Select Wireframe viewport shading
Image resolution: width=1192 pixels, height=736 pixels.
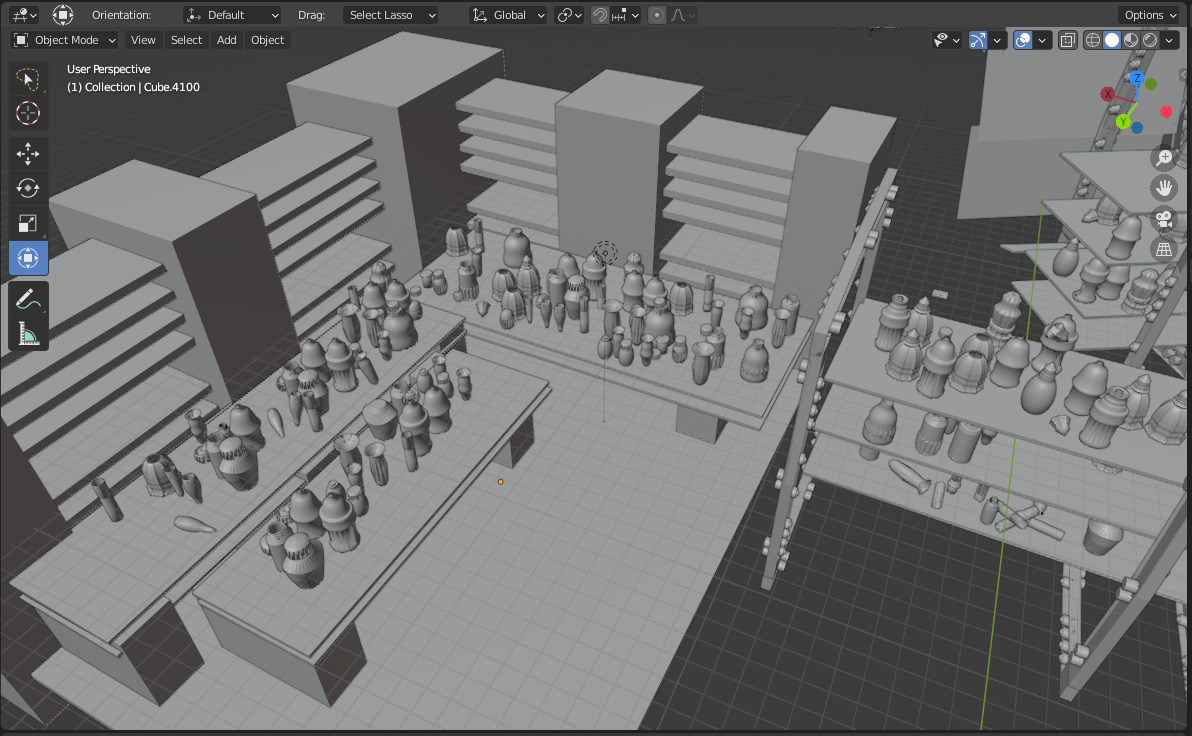[1092, 40]
